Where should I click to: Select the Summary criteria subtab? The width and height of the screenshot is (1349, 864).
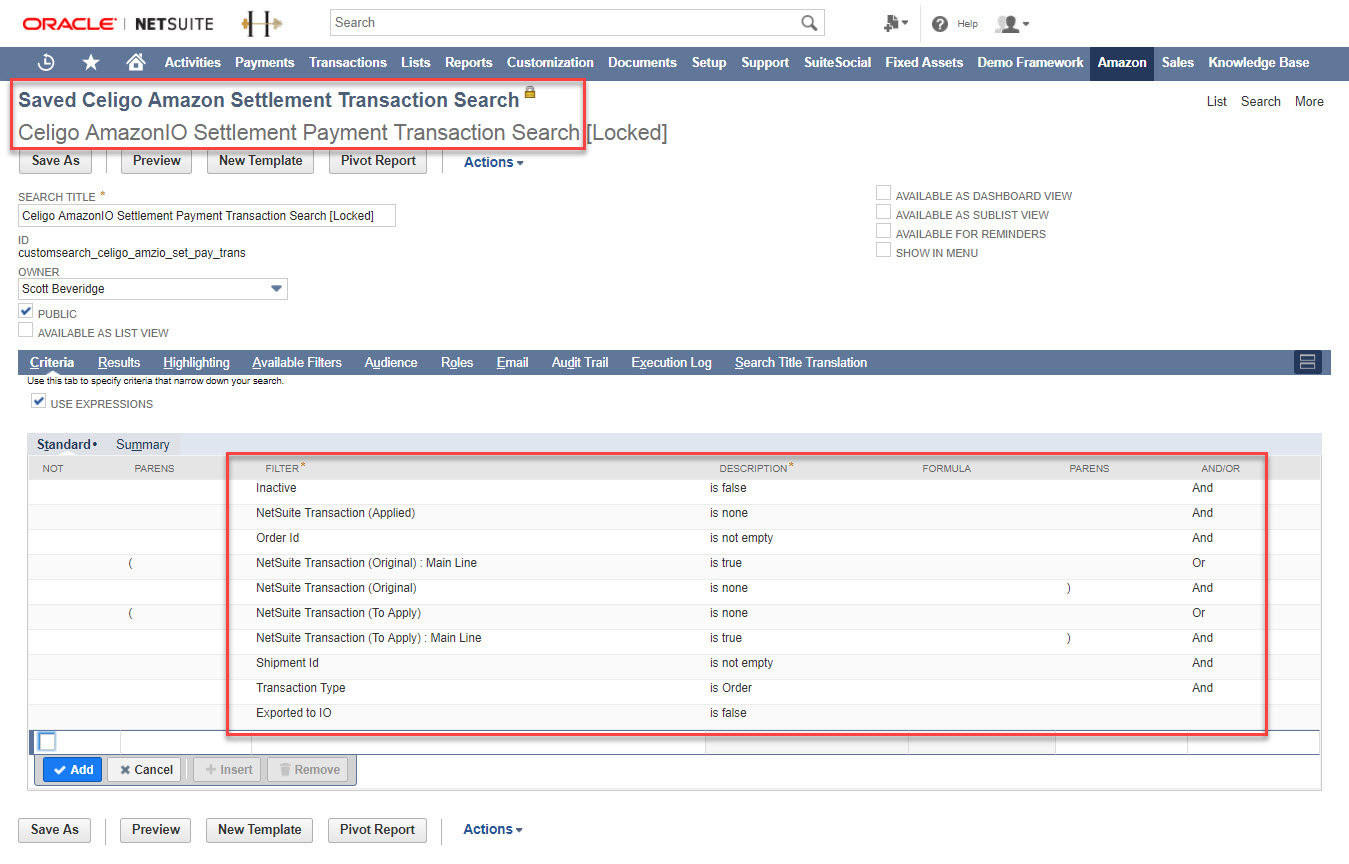coord(143,445)
